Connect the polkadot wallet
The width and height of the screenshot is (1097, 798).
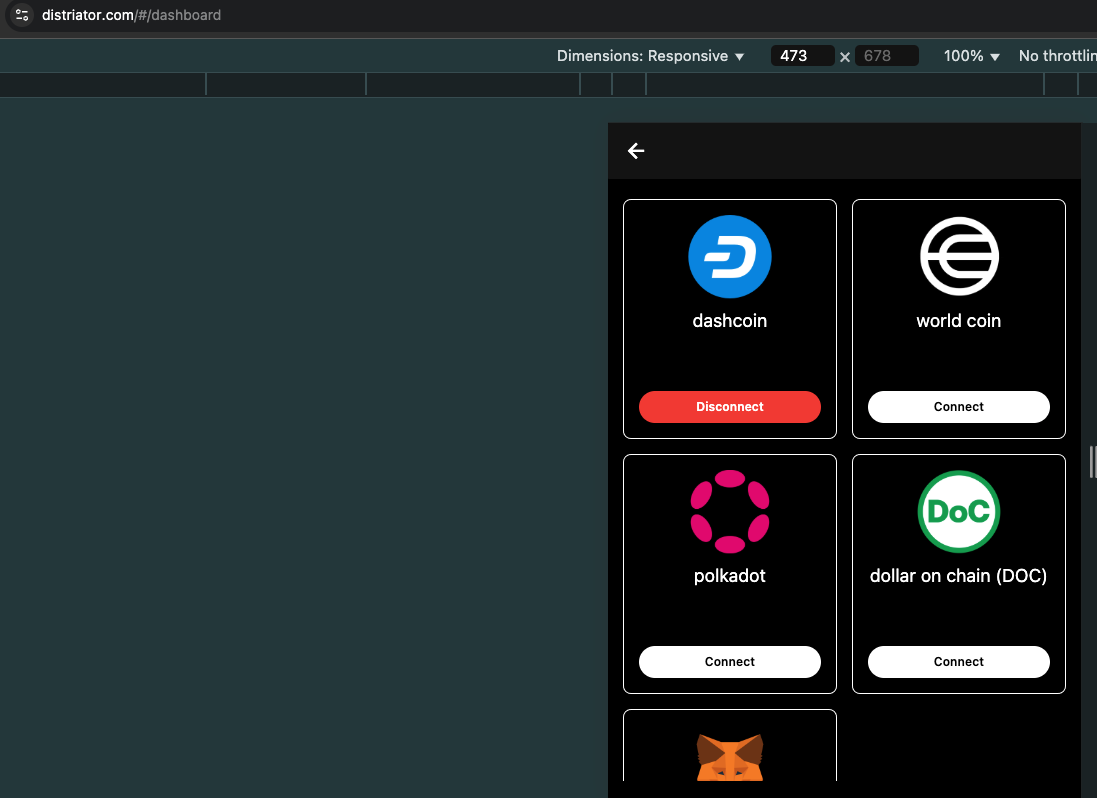[730, 662]
